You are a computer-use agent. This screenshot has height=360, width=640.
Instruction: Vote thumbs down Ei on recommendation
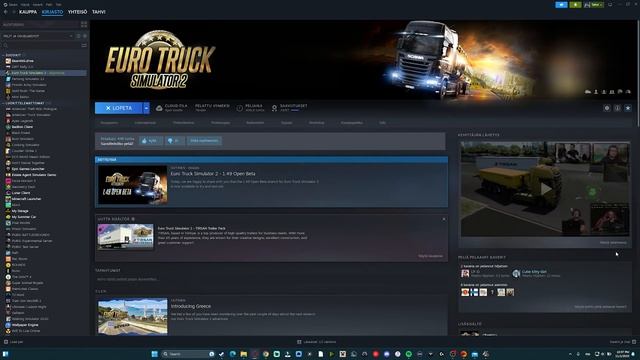174,140
